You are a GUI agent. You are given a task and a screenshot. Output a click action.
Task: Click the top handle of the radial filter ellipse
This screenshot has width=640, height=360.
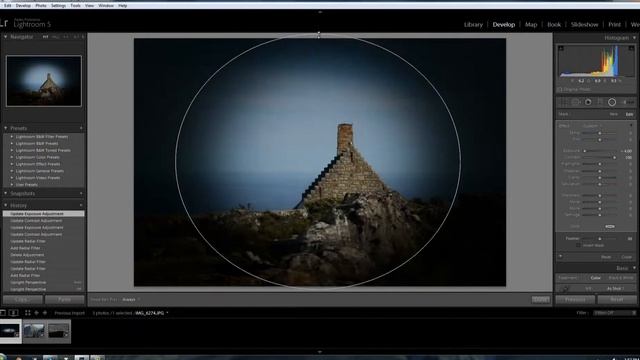pos(319,35)
